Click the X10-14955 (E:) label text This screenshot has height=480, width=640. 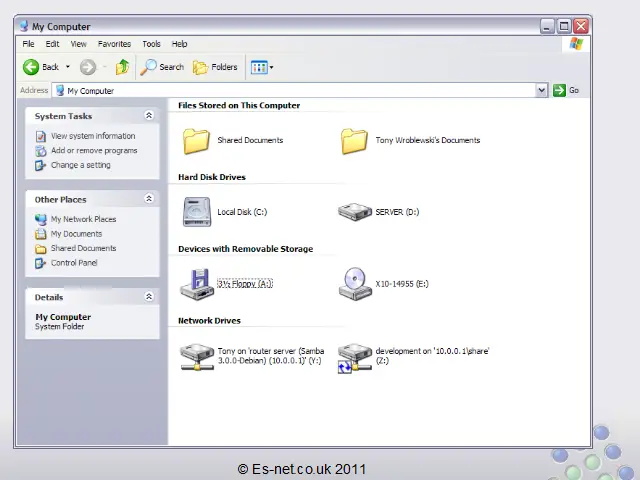pos(402,284)
